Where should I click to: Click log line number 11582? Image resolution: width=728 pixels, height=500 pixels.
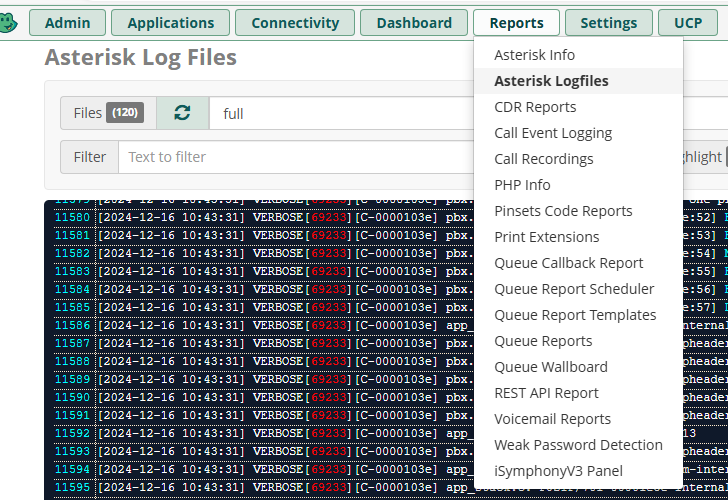click(x=72, y=253)
